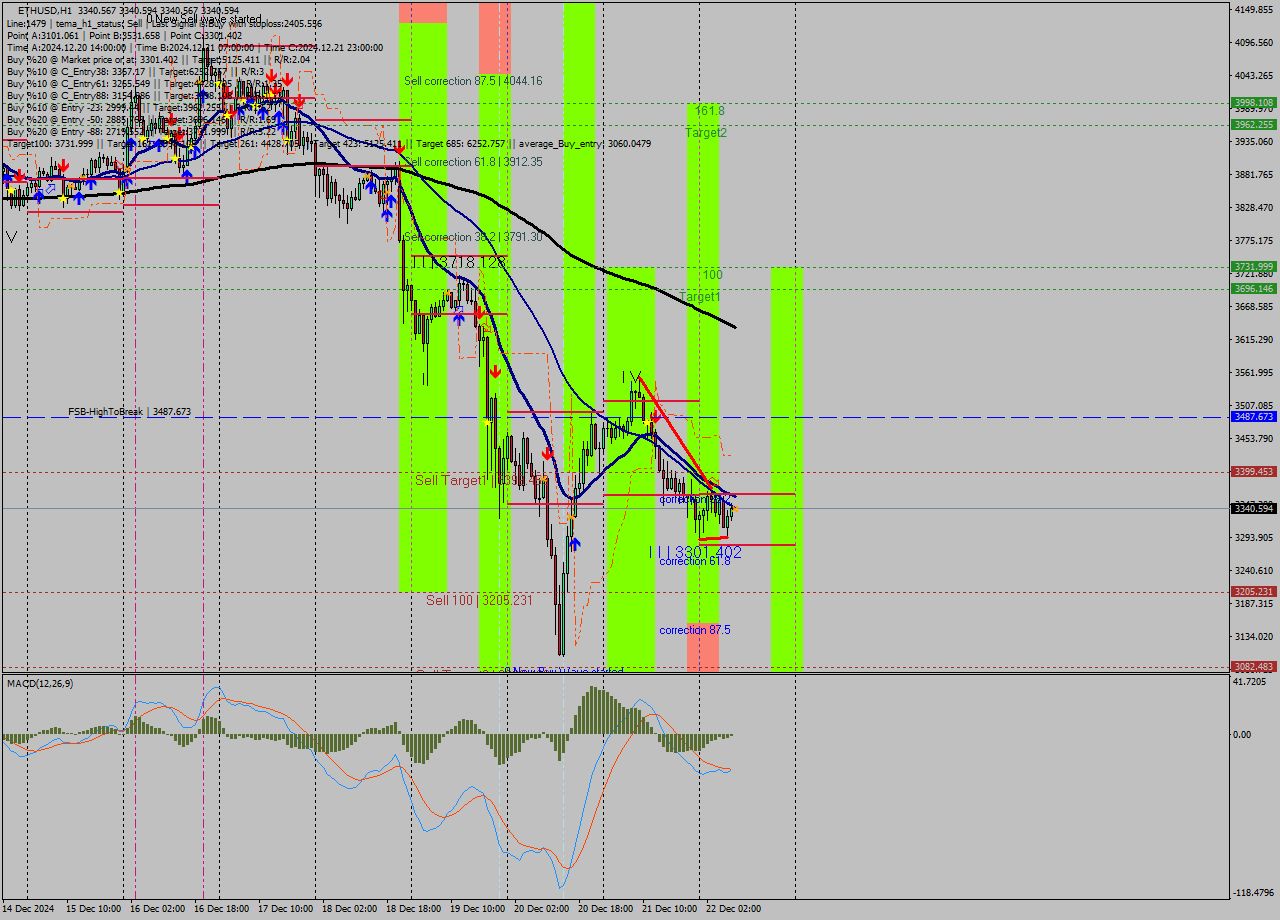The height and width of the screenshot is (920, 1280).
Task: Click the red 3399.453 price tag
Action: (x=1254, y=472)
